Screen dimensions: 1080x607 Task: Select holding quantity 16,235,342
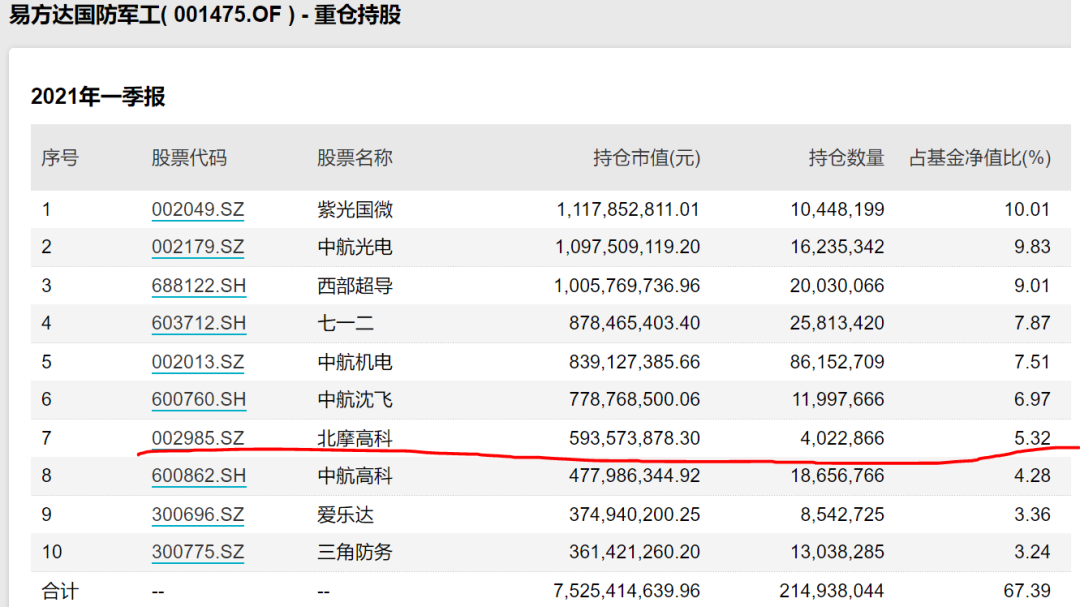point(838,247)
